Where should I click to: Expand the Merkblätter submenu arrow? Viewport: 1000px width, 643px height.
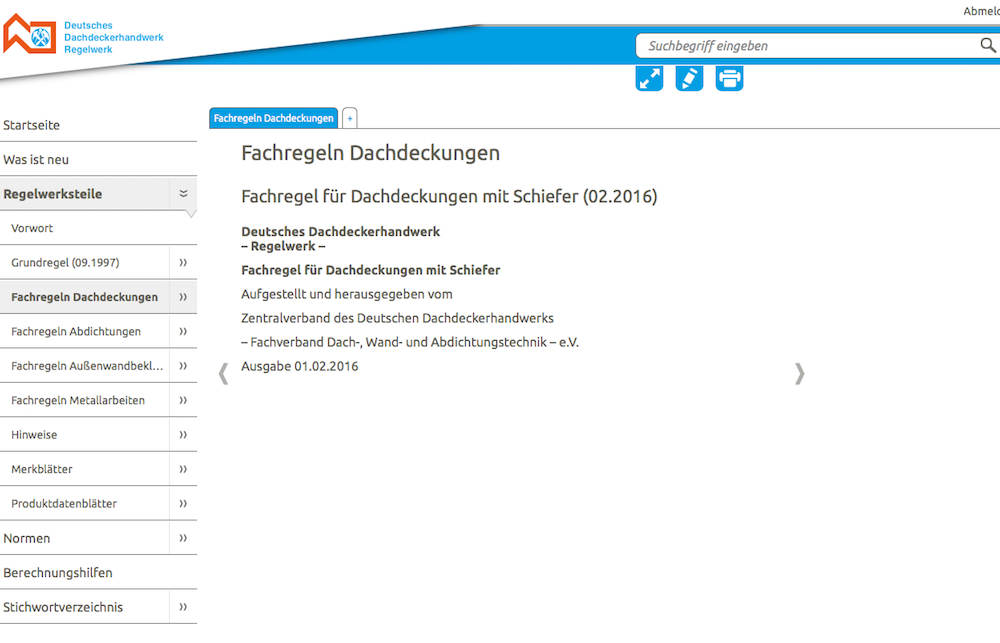click(x=184, y=469)
